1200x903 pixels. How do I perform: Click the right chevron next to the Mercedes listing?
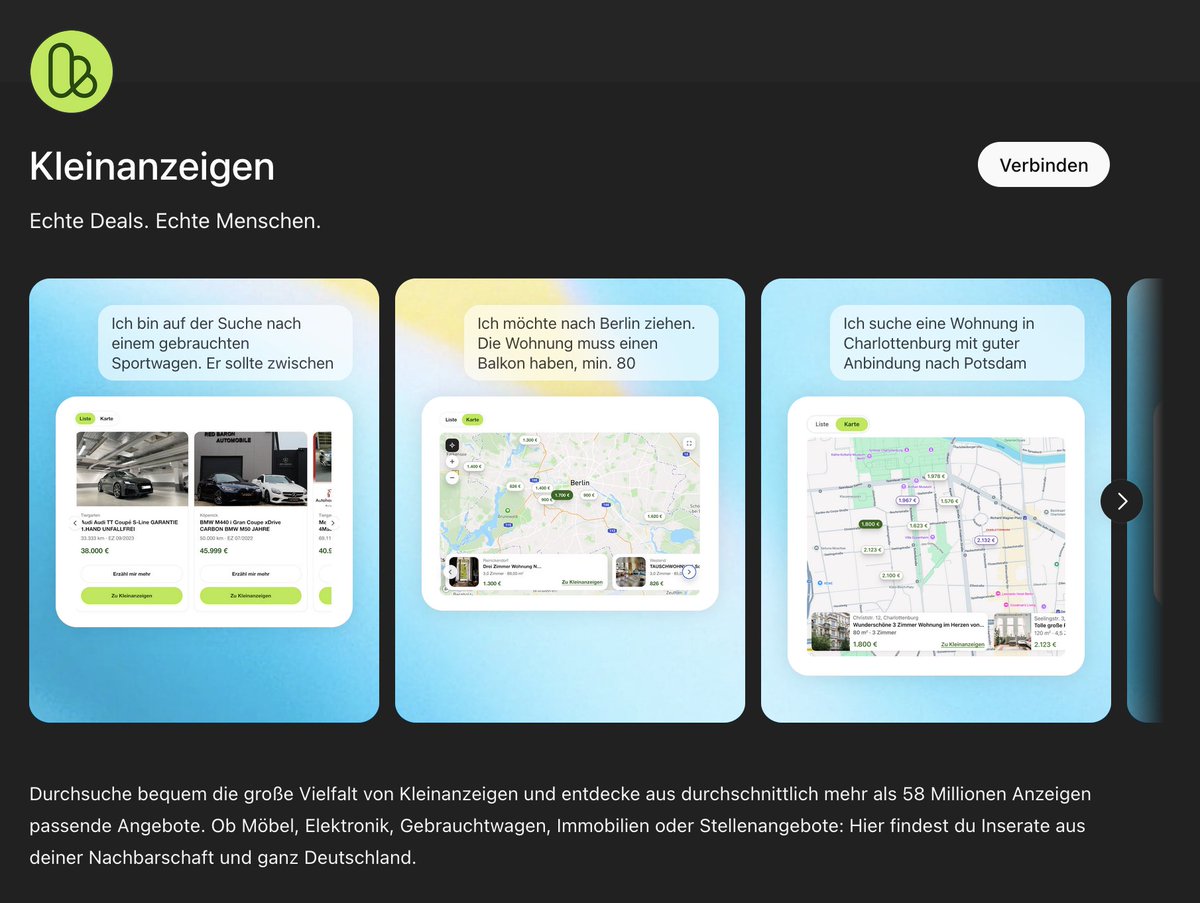[333, 523]
